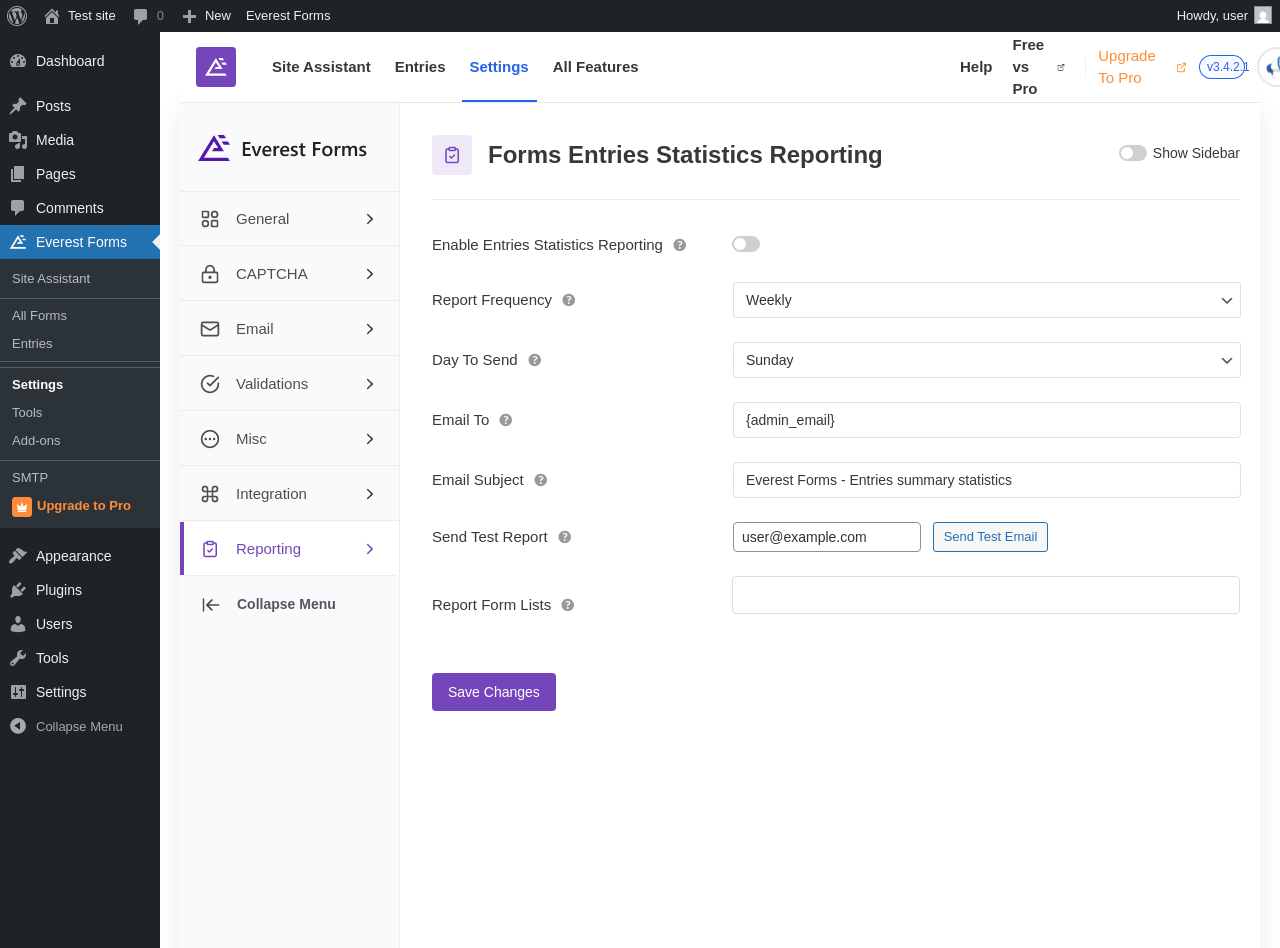Open the Report Frequency dropdown
The height and width of the screenshot is (948, 1280).
point(986,300)
